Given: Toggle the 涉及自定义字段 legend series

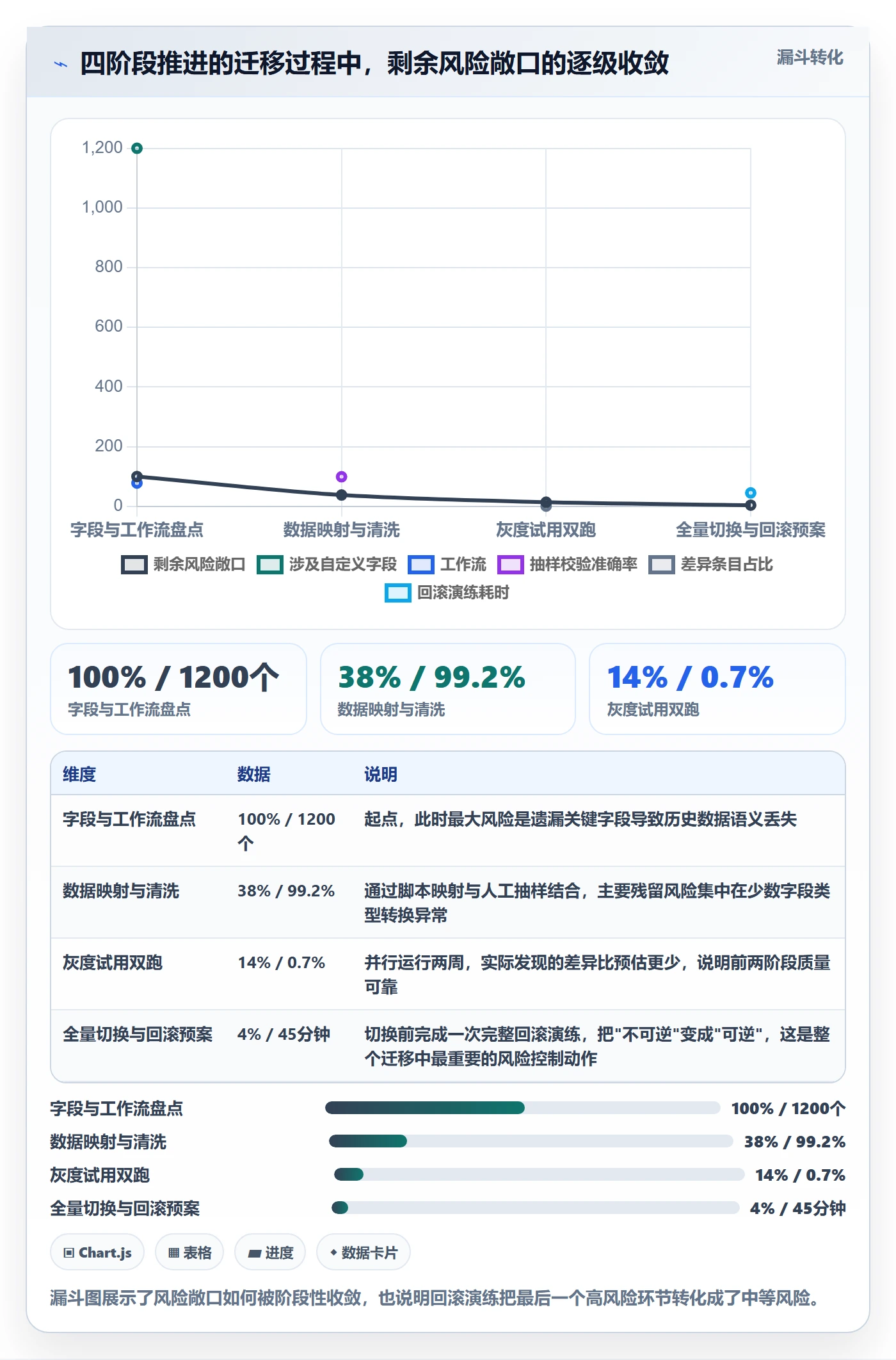Looking at the screenshot, I should click(x=326, y=565).
